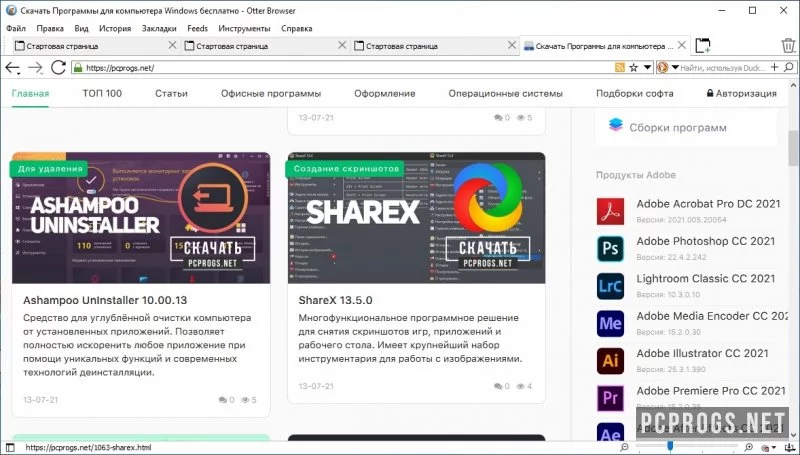Close the third Стартовая страница tab
Screen dimensions: 800x455
point(512,45)
